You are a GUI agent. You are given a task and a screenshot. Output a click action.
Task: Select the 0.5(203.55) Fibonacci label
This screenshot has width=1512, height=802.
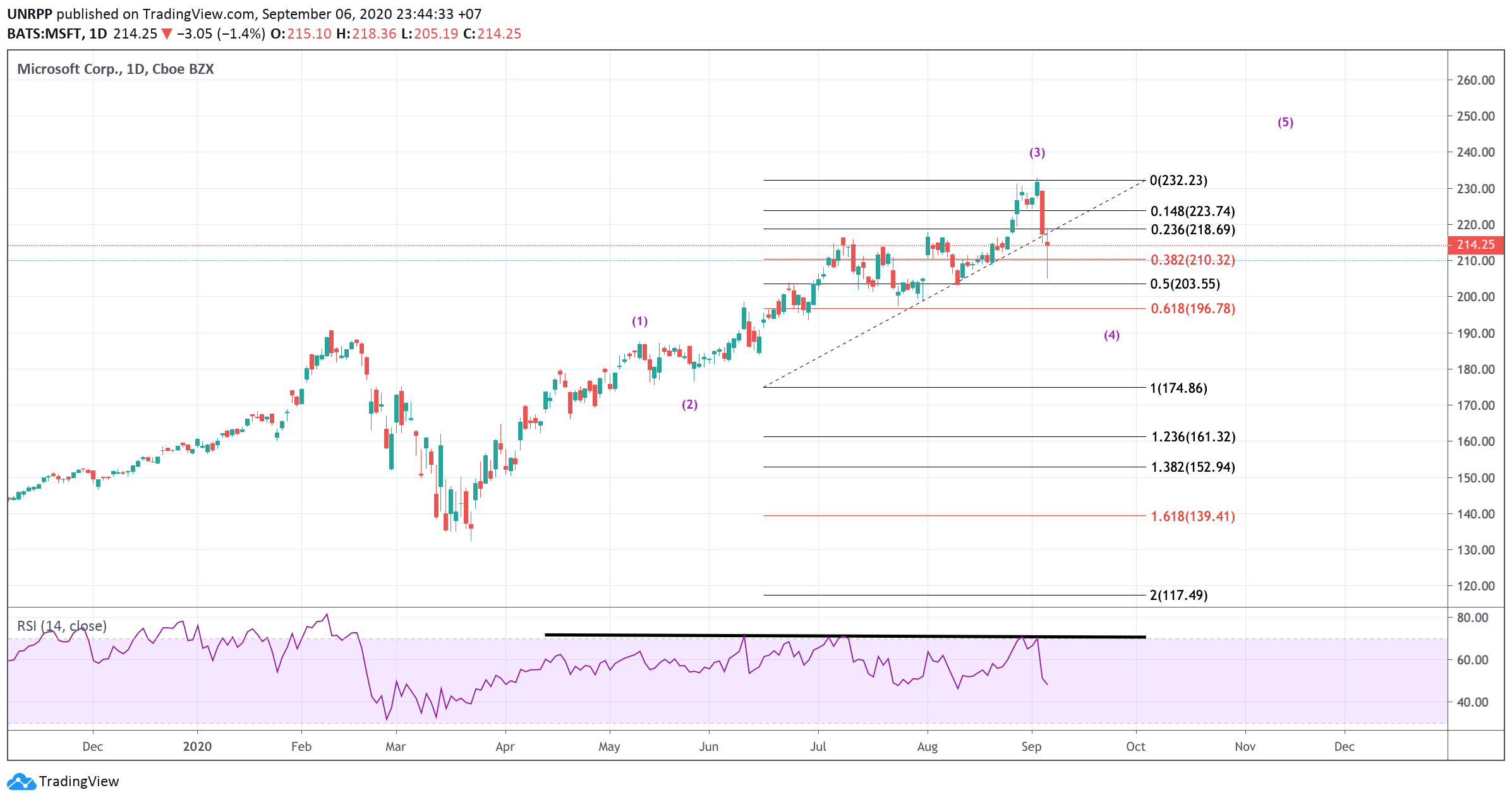1185,284
